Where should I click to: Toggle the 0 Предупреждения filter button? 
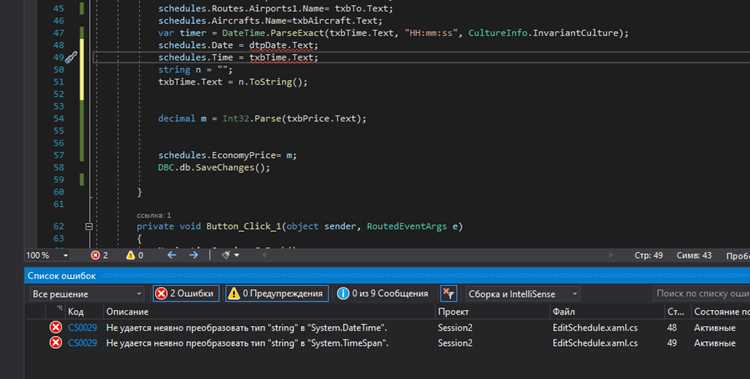(x=277, y=294)
